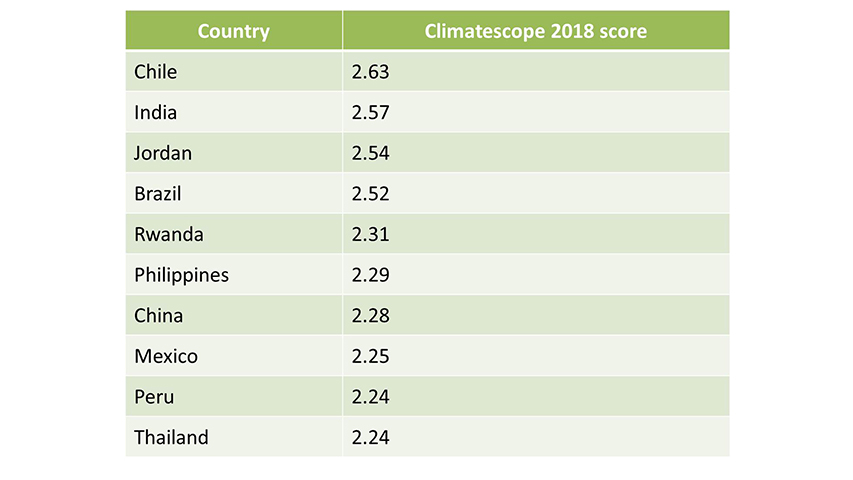The width and height of the screenshot is (853, 480).
Task: Click China's score value 2.28
Action: (x=370, y=316)
